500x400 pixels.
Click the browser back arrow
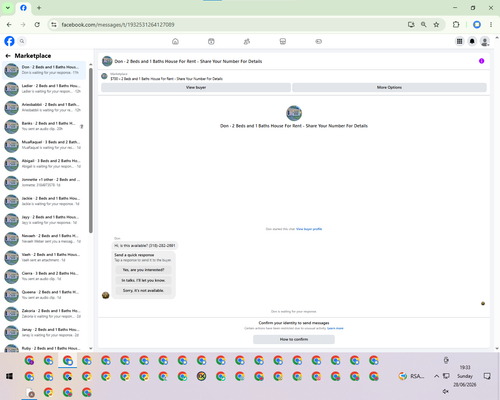click(x=9, y=25)
